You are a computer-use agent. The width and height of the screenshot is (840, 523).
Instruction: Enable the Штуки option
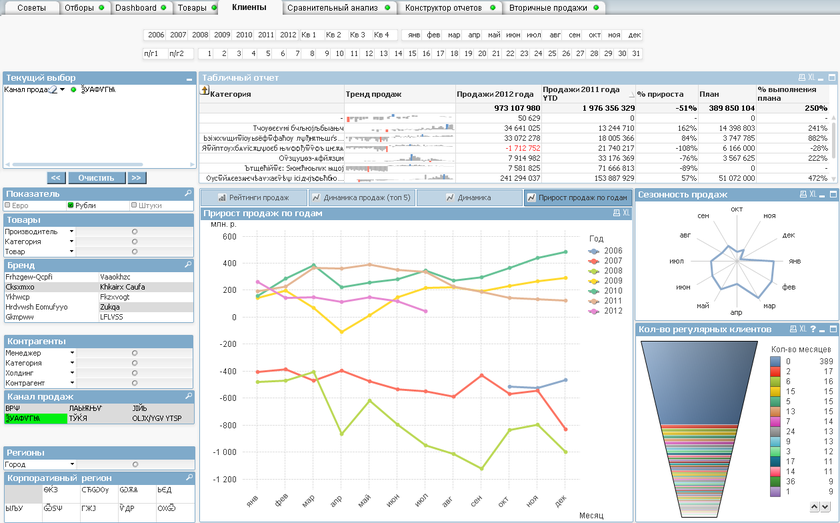[x=134, y=205]
